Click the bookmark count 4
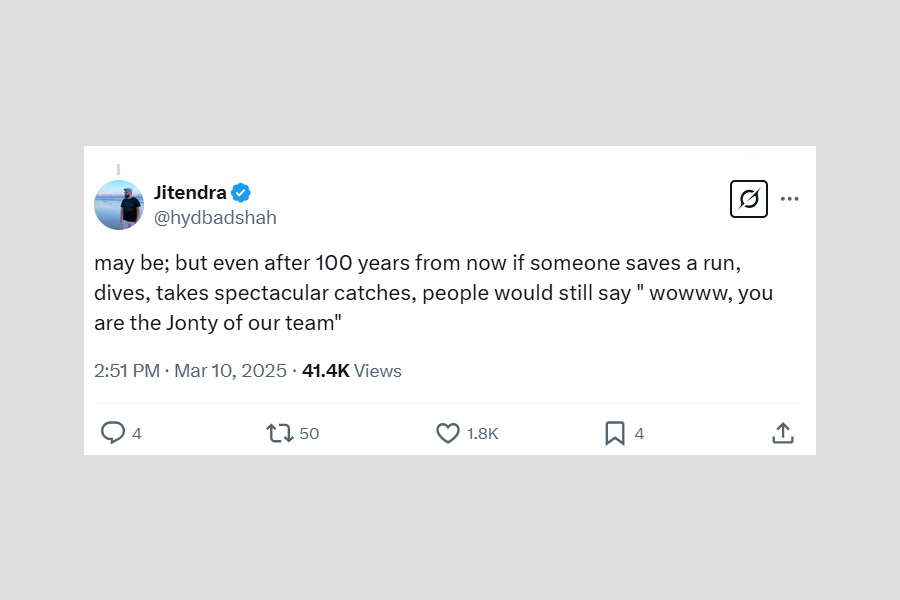 (x=639, y=434)
